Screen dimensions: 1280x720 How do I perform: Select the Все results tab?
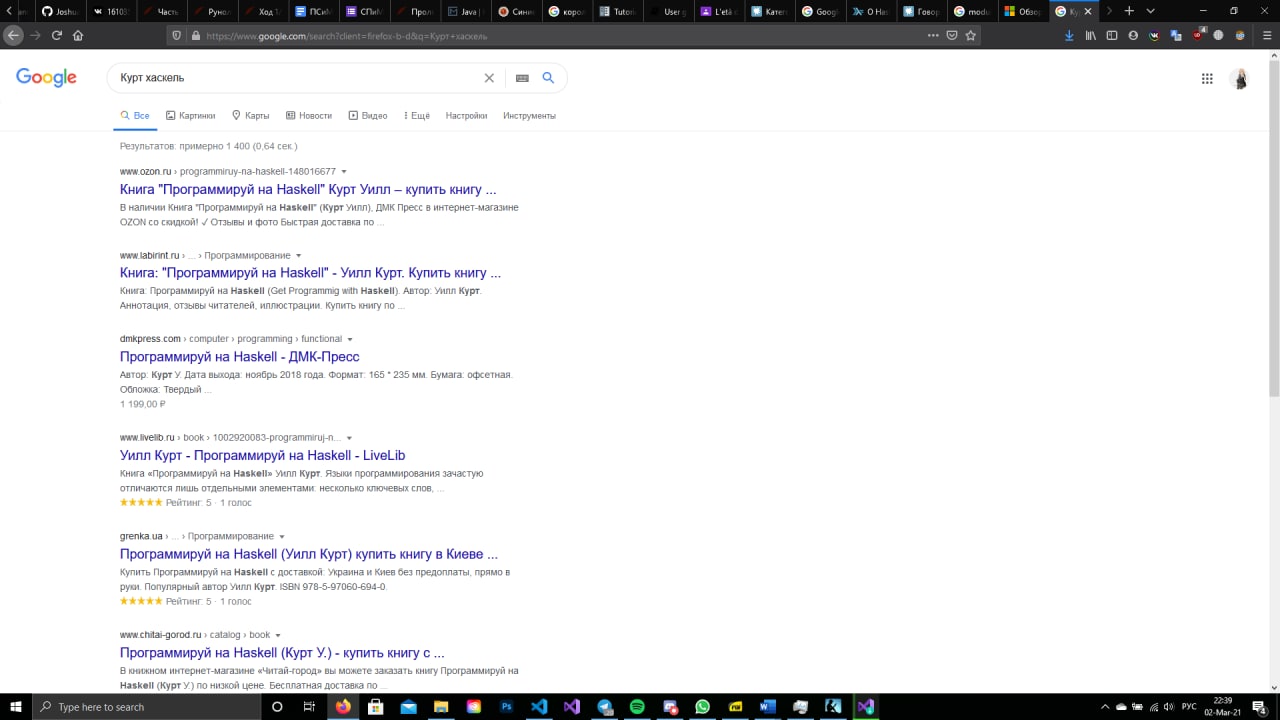[135, 116]
